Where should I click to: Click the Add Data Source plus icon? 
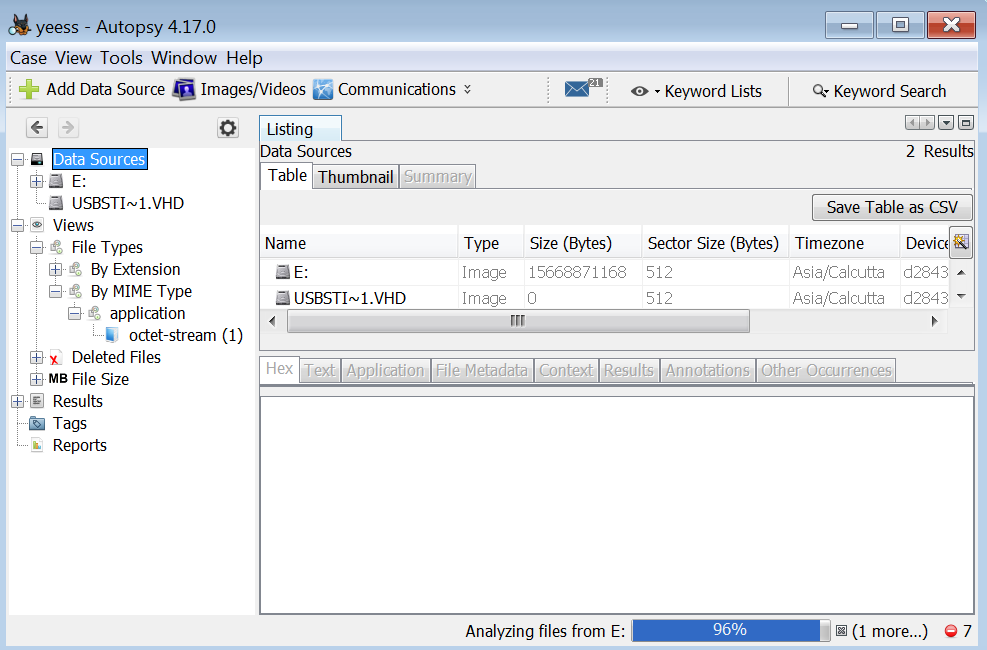click(x=29, y=90)
